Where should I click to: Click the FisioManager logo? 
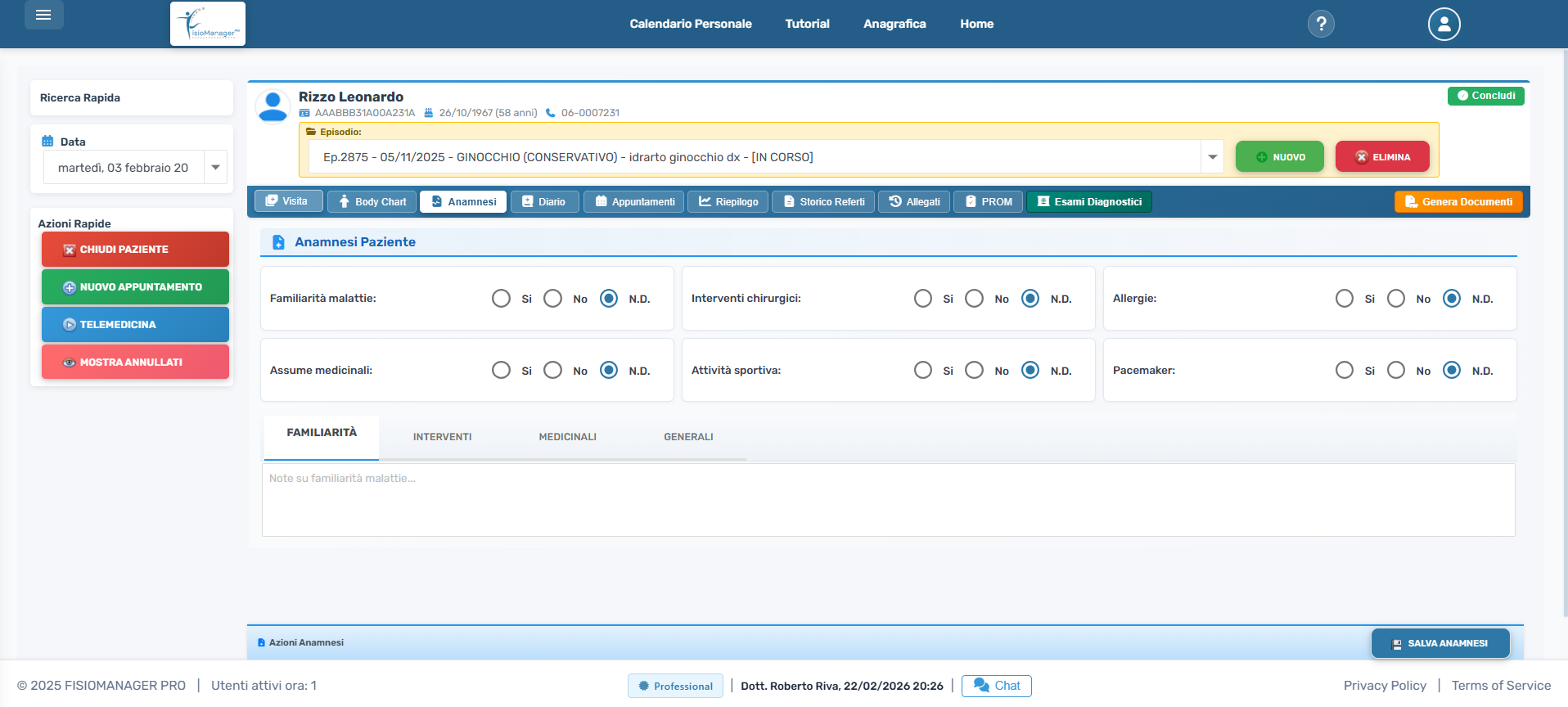208,24
